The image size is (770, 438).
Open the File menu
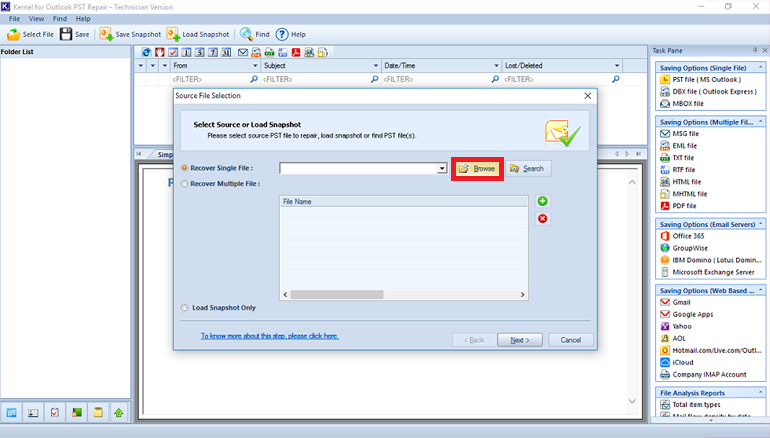(x=15, y=19)
